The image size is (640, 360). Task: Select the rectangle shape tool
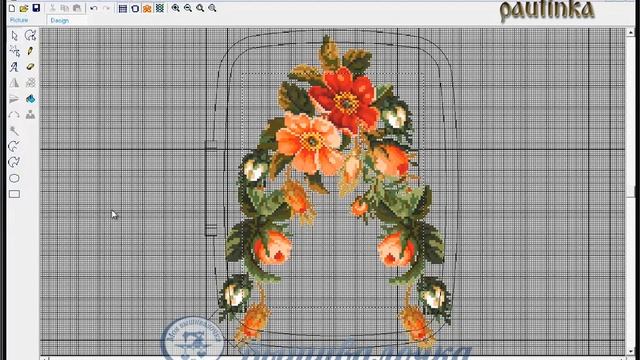click(x=14, y=194)
